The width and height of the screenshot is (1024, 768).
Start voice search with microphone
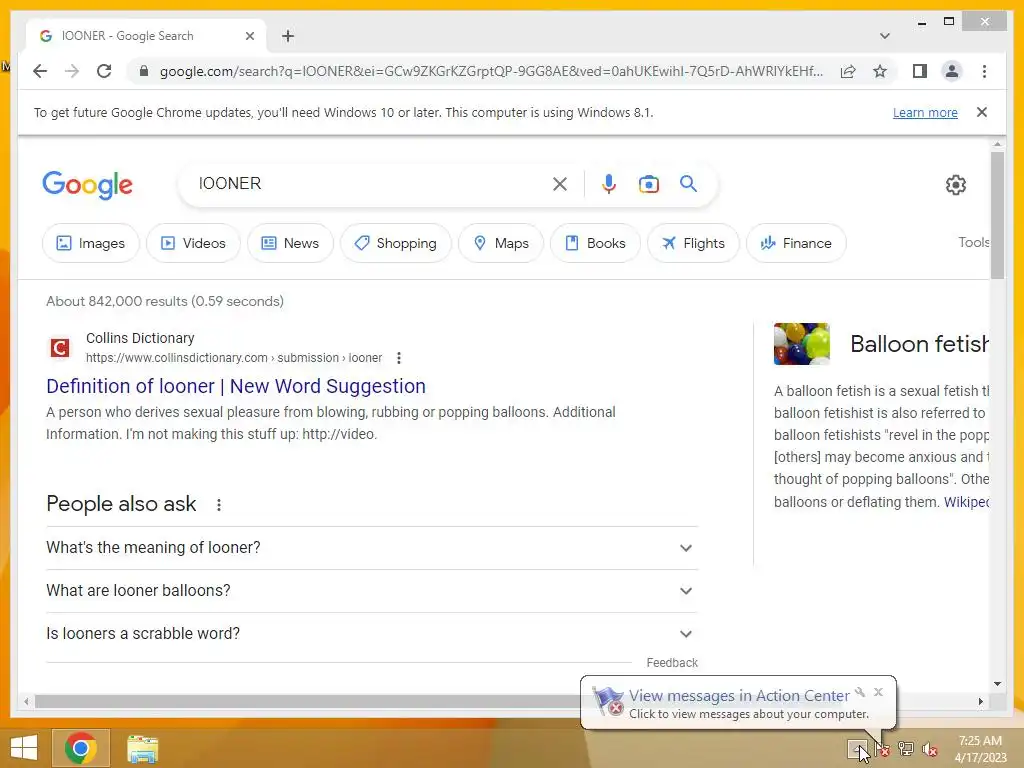(x=609, y=184)
